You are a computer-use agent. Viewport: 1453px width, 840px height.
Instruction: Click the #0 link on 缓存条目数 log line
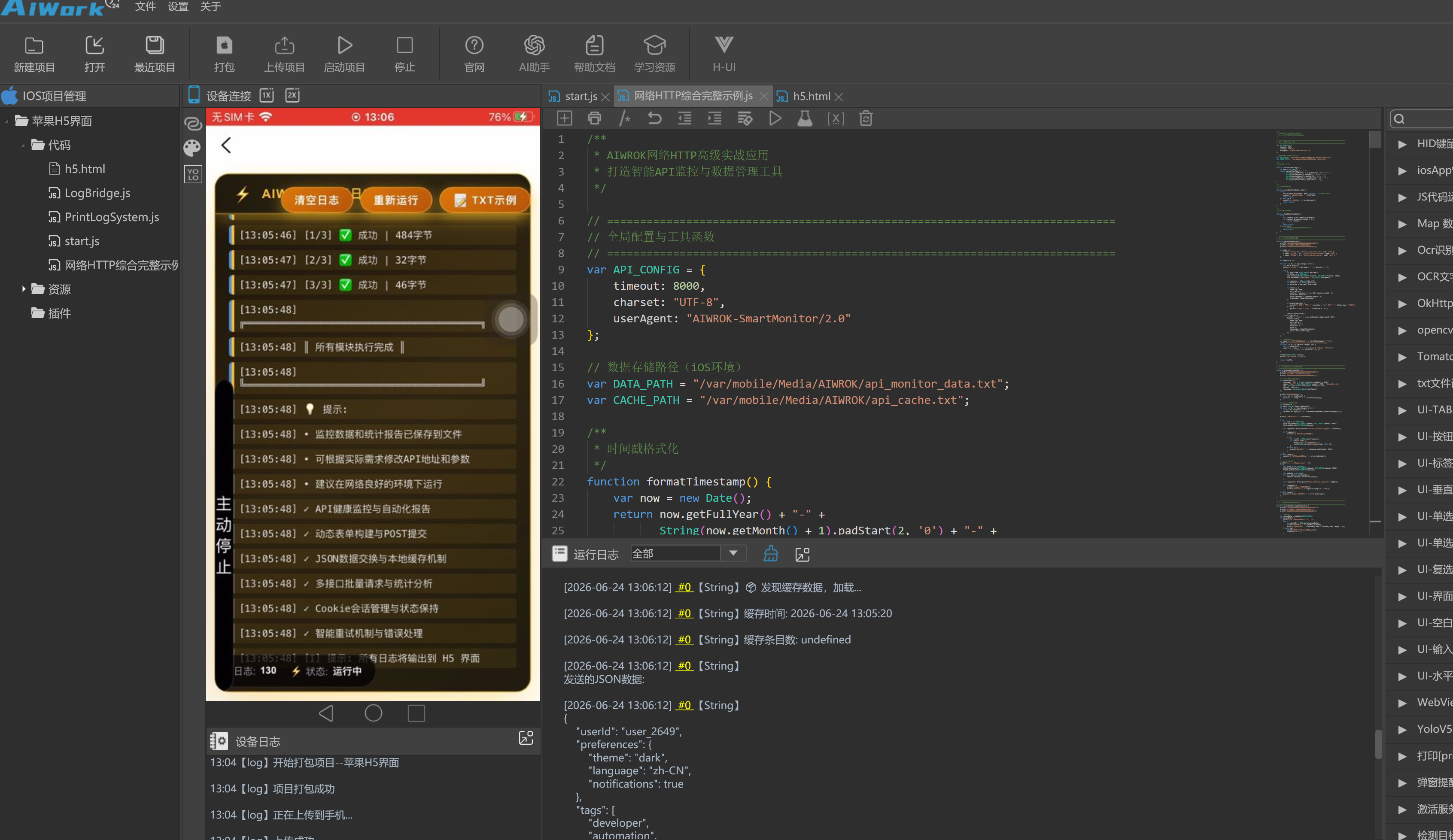[x=684, y=640]
